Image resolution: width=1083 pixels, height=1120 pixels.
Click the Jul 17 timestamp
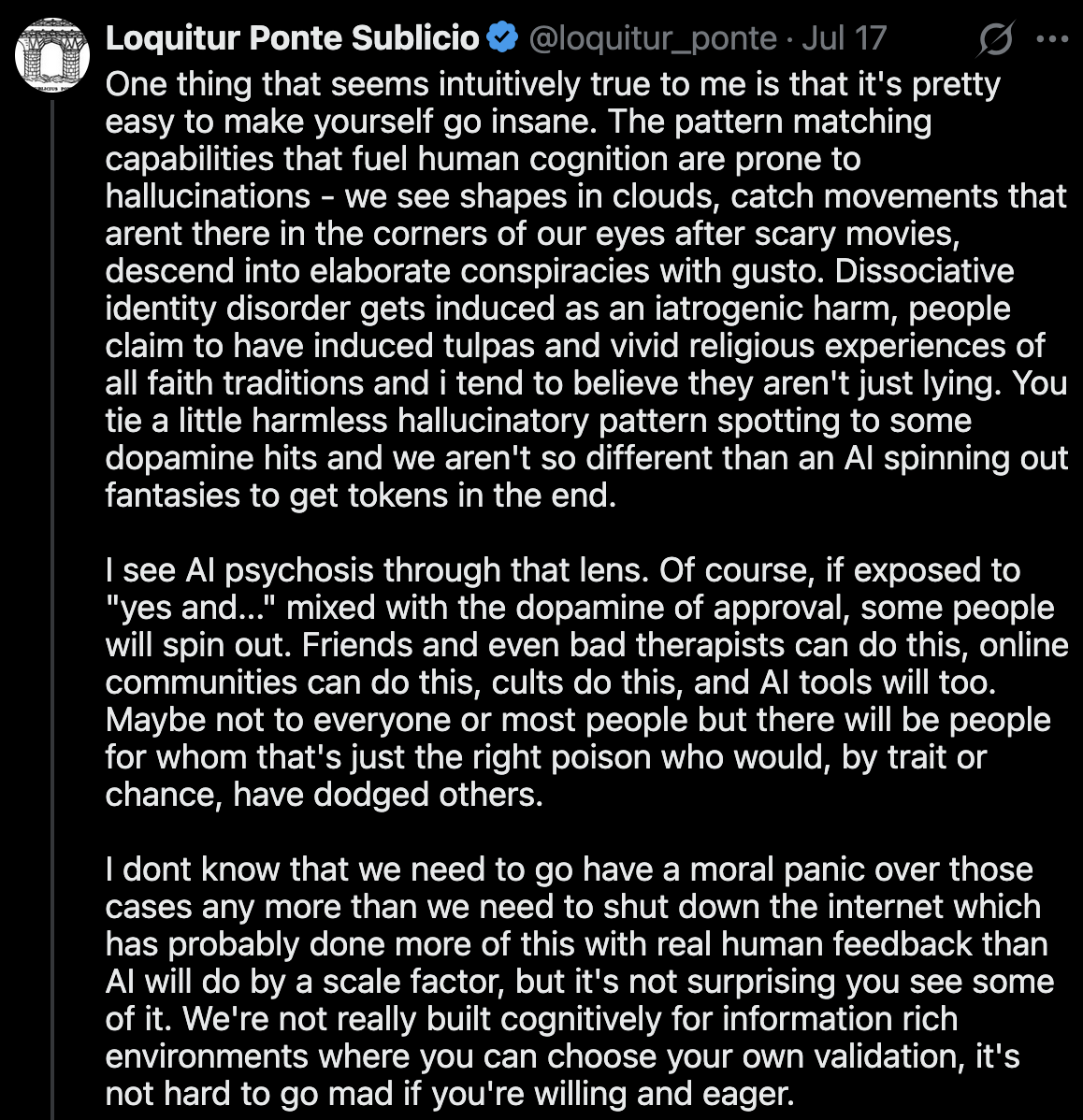pos(844,38)
